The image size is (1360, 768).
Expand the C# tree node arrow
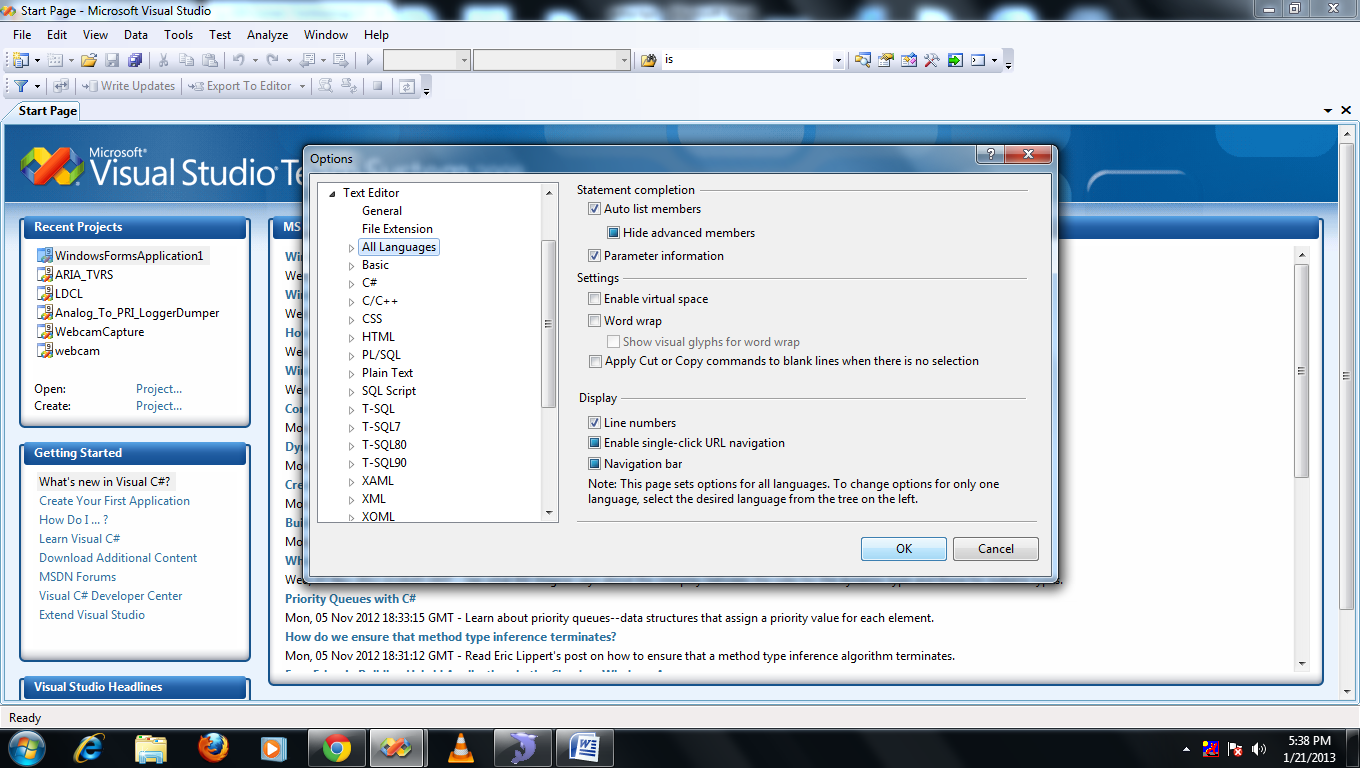351,284
